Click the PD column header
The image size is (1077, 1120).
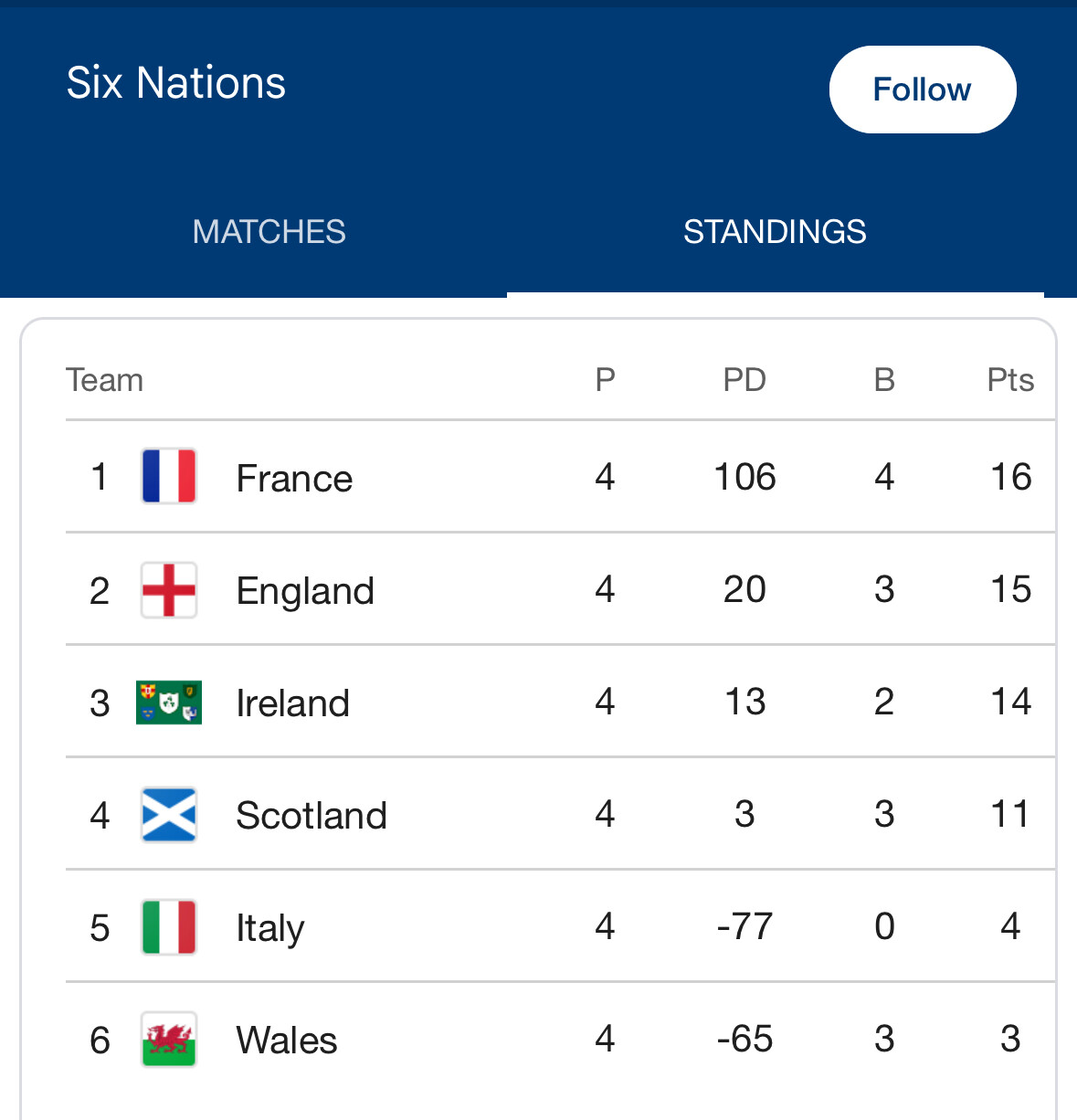tap(744, 380)
